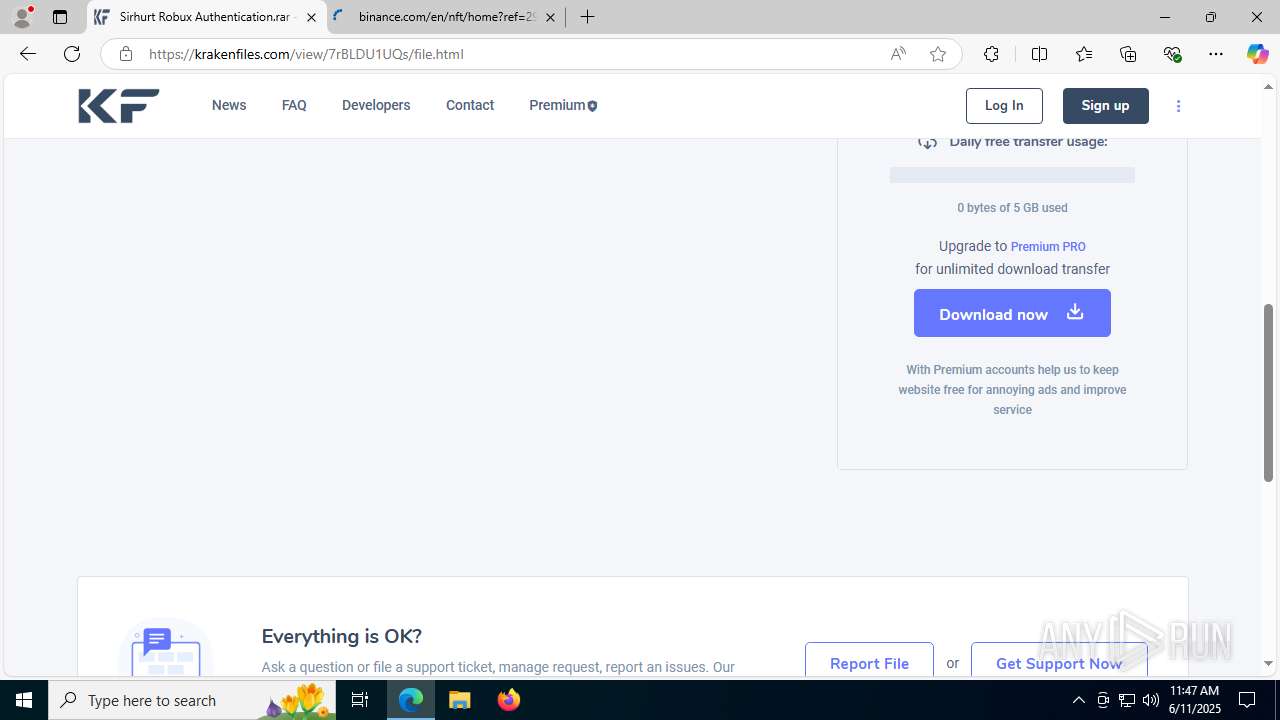
Task: Click the 'Everything is OK?' heading
Action: [341, 636]
